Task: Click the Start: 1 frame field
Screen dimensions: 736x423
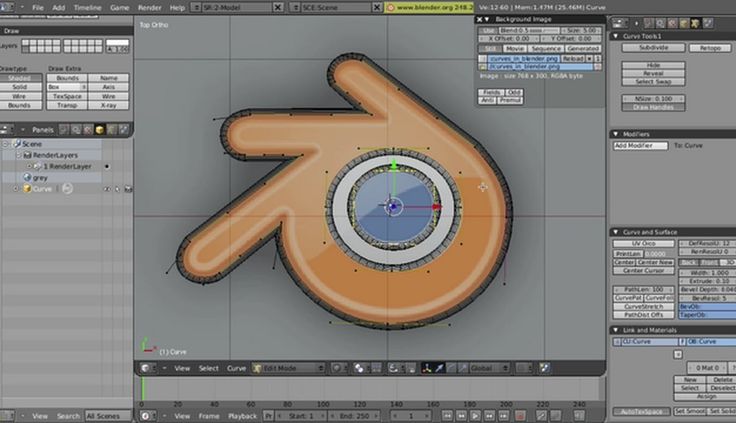Action: click(x=301, y=416)
